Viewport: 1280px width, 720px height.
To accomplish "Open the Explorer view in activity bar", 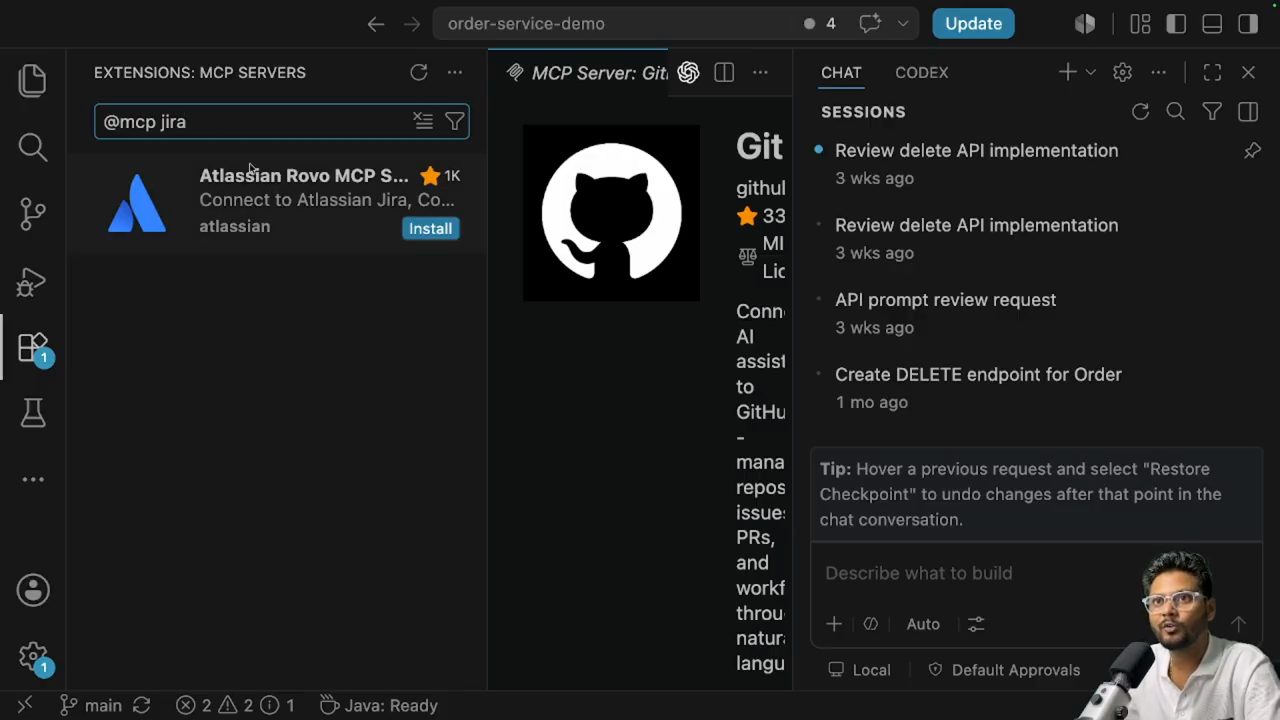I will [33, 81].
